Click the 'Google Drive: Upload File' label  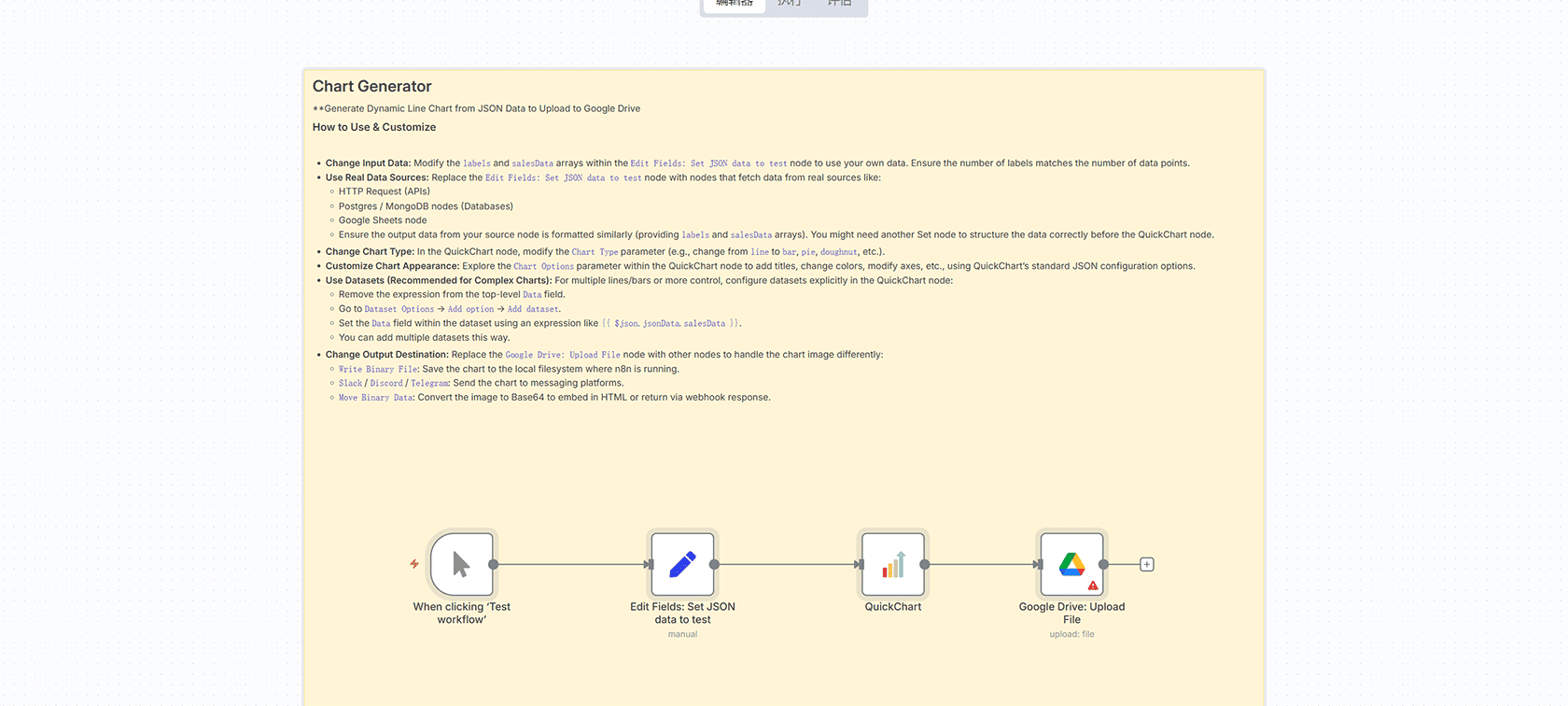point(1071,613)
